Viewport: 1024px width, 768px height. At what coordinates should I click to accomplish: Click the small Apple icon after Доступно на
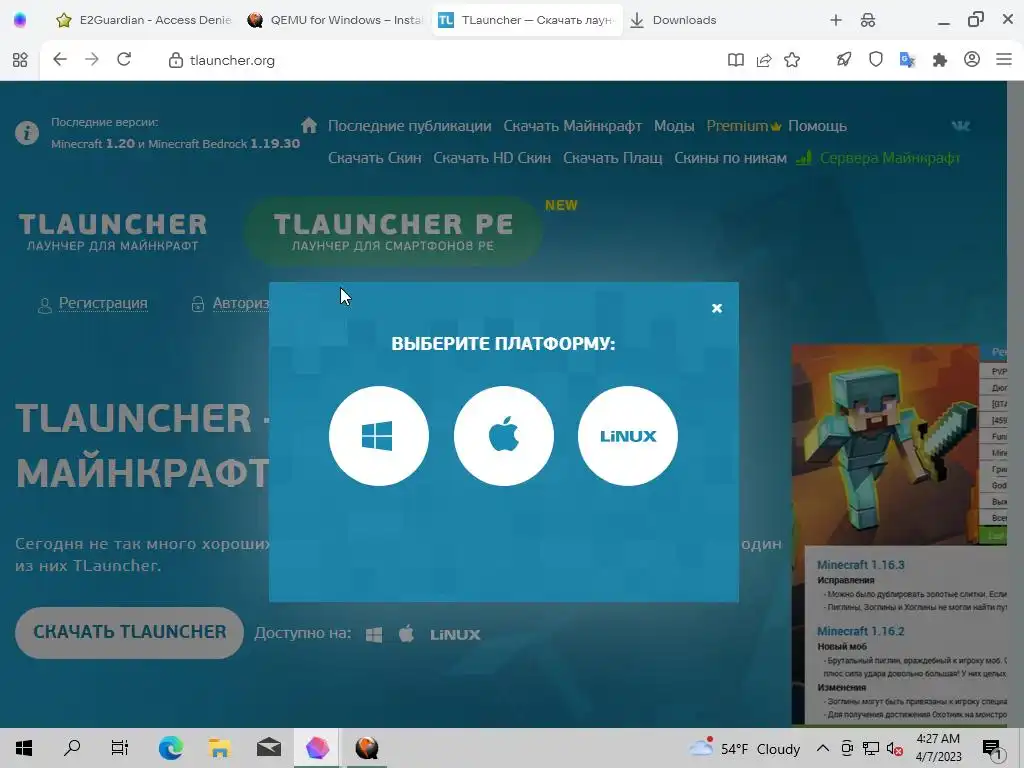pyautogui.click(x=406, y=633)
